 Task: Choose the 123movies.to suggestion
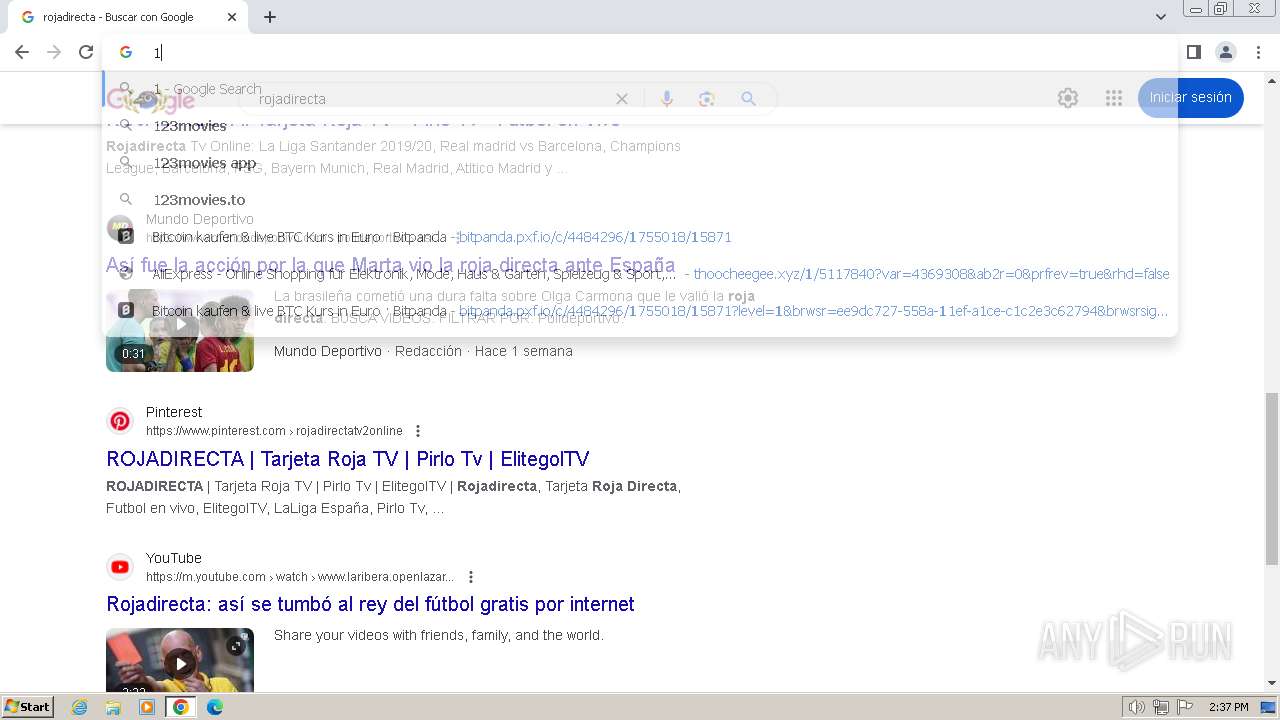pyautogui.click(x=641, y=200)
